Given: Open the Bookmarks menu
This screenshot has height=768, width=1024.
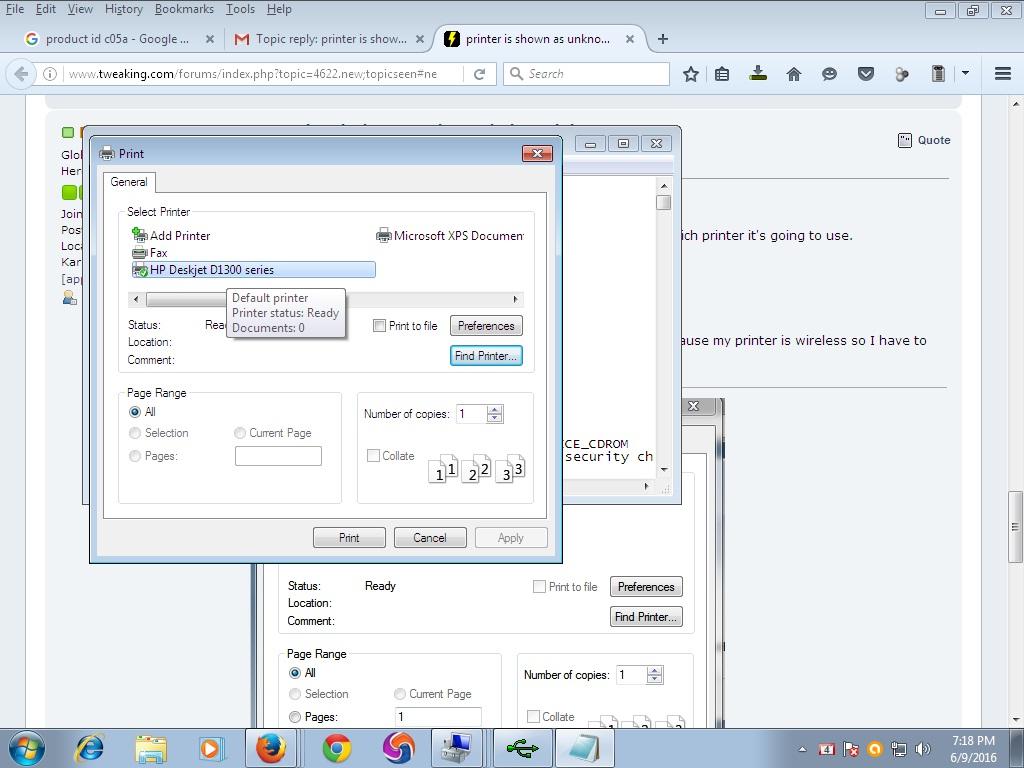Looking at the screenshot, I should click(184, 9).
